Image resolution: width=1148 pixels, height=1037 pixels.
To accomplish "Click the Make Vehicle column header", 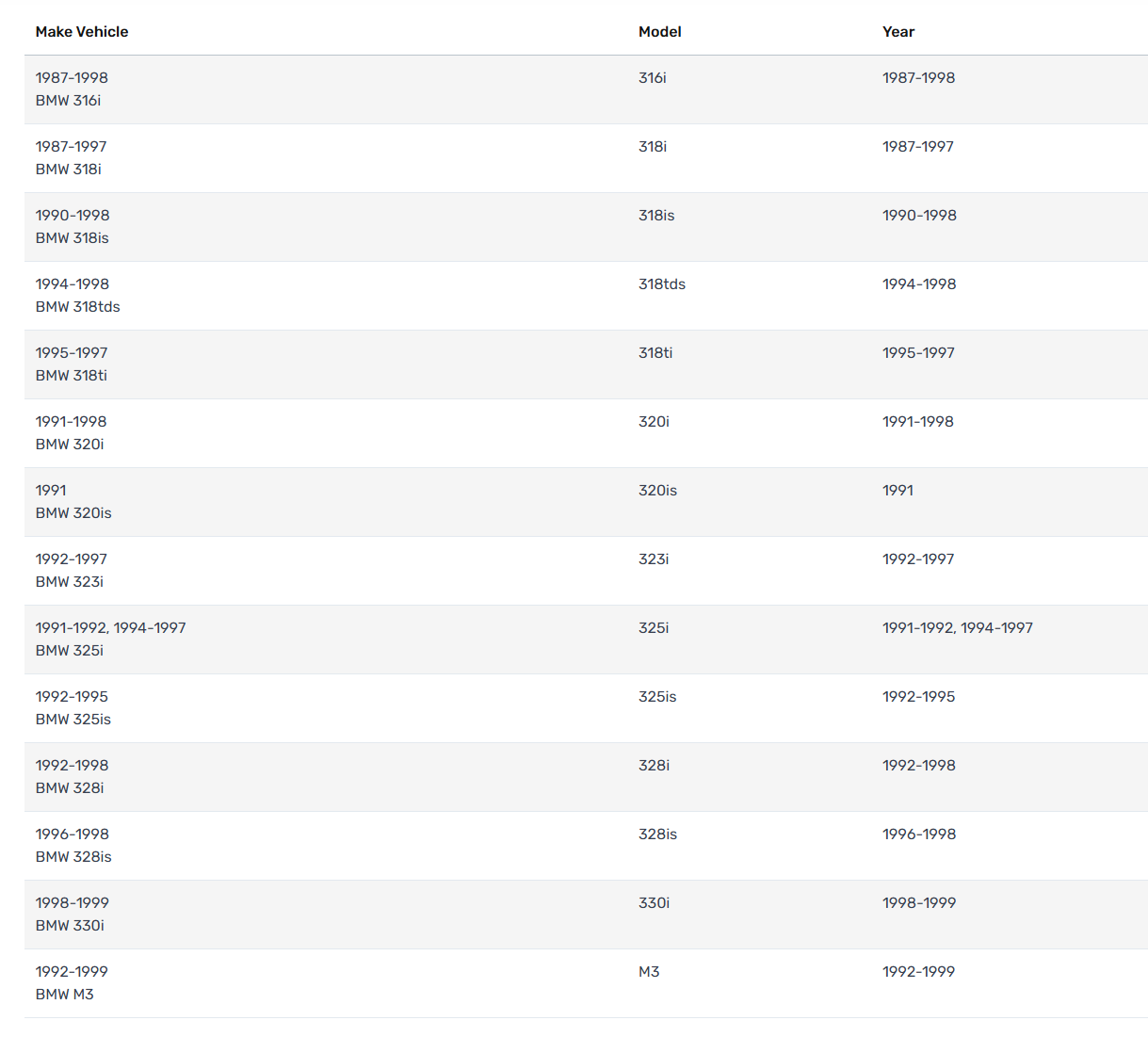I will click(x=82, y=32).
